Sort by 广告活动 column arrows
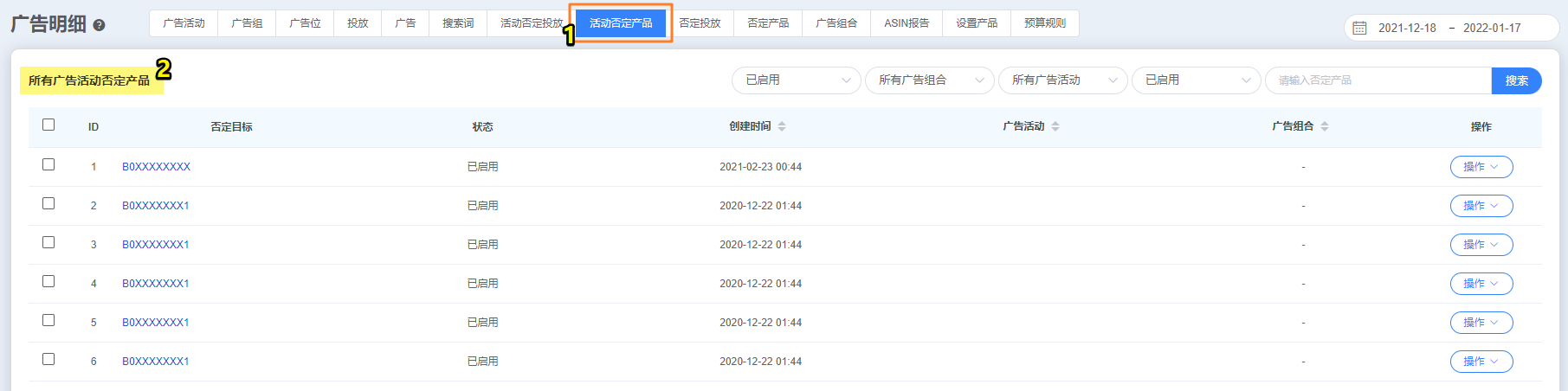This screenshot has width=1568, height=391. (x=1055, y=126)
